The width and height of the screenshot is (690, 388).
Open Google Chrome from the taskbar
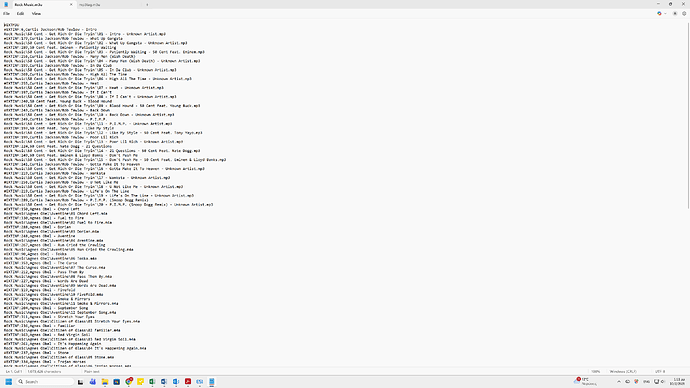coord(128,381)
